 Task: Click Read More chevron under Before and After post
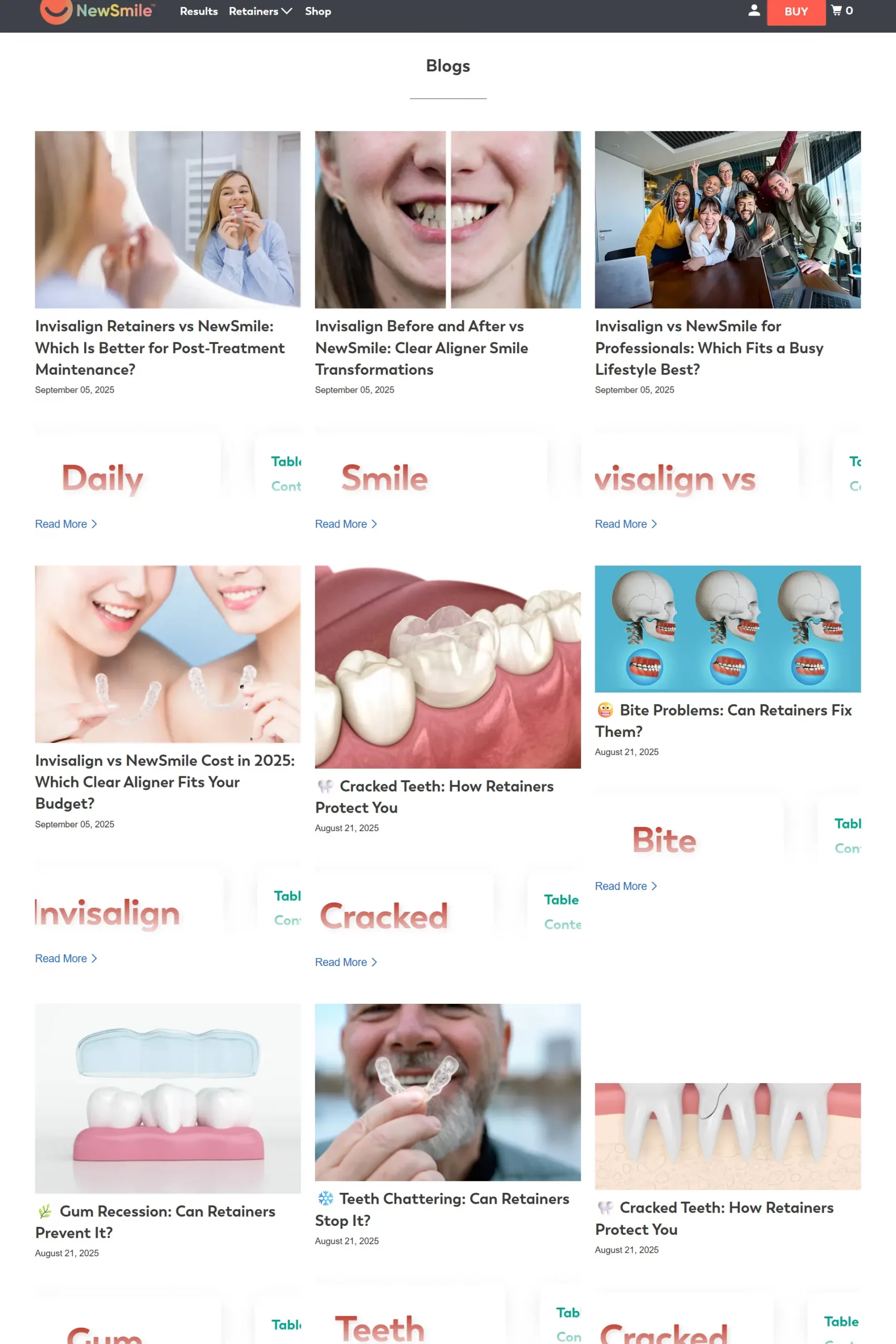(374, 524)
